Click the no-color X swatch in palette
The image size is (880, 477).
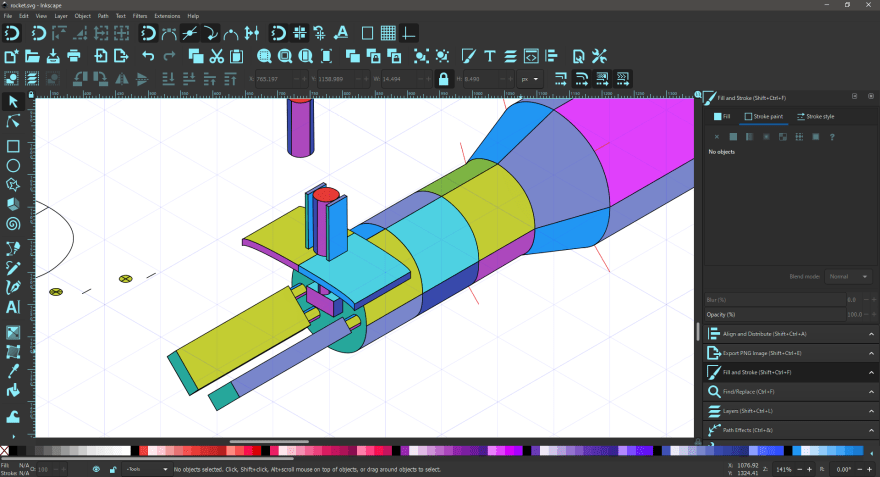(4, 451)
